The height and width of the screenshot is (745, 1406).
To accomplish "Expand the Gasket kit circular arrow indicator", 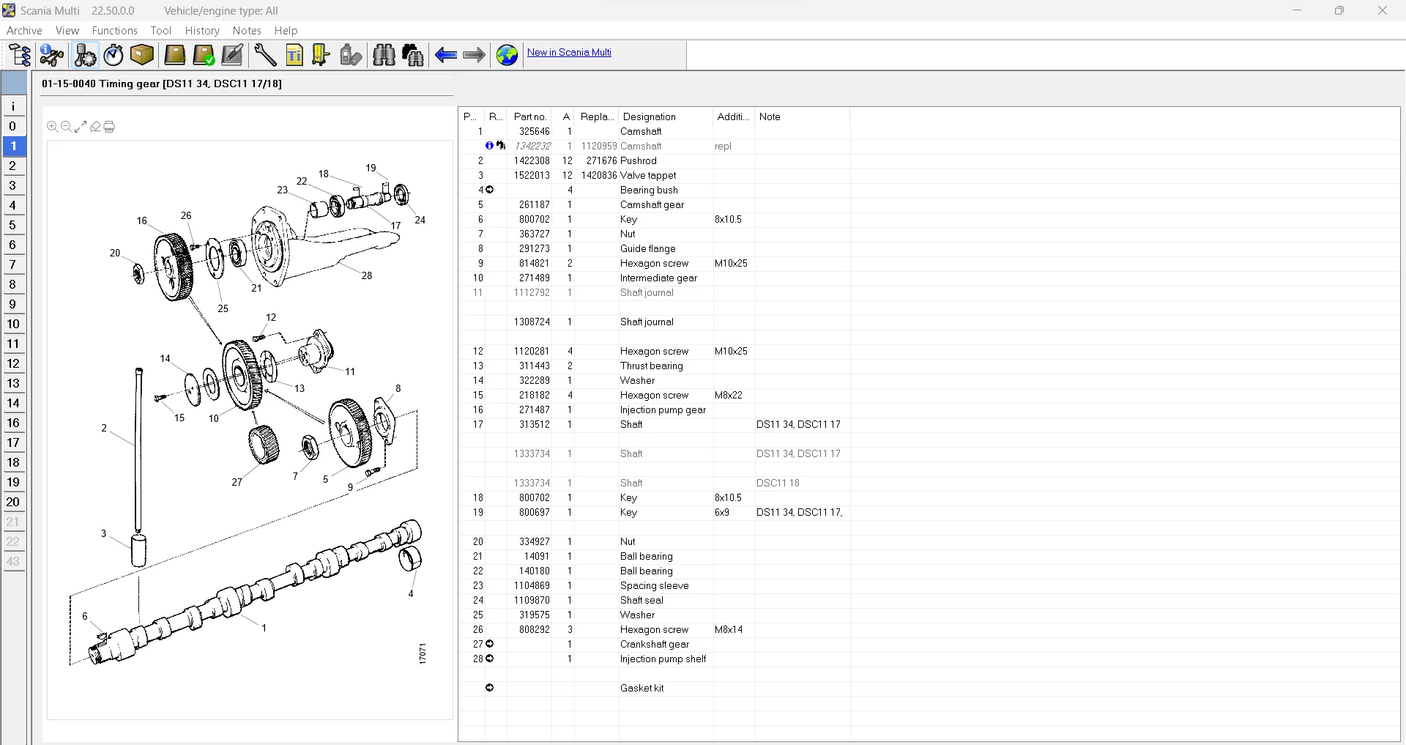I will point(489,687).
